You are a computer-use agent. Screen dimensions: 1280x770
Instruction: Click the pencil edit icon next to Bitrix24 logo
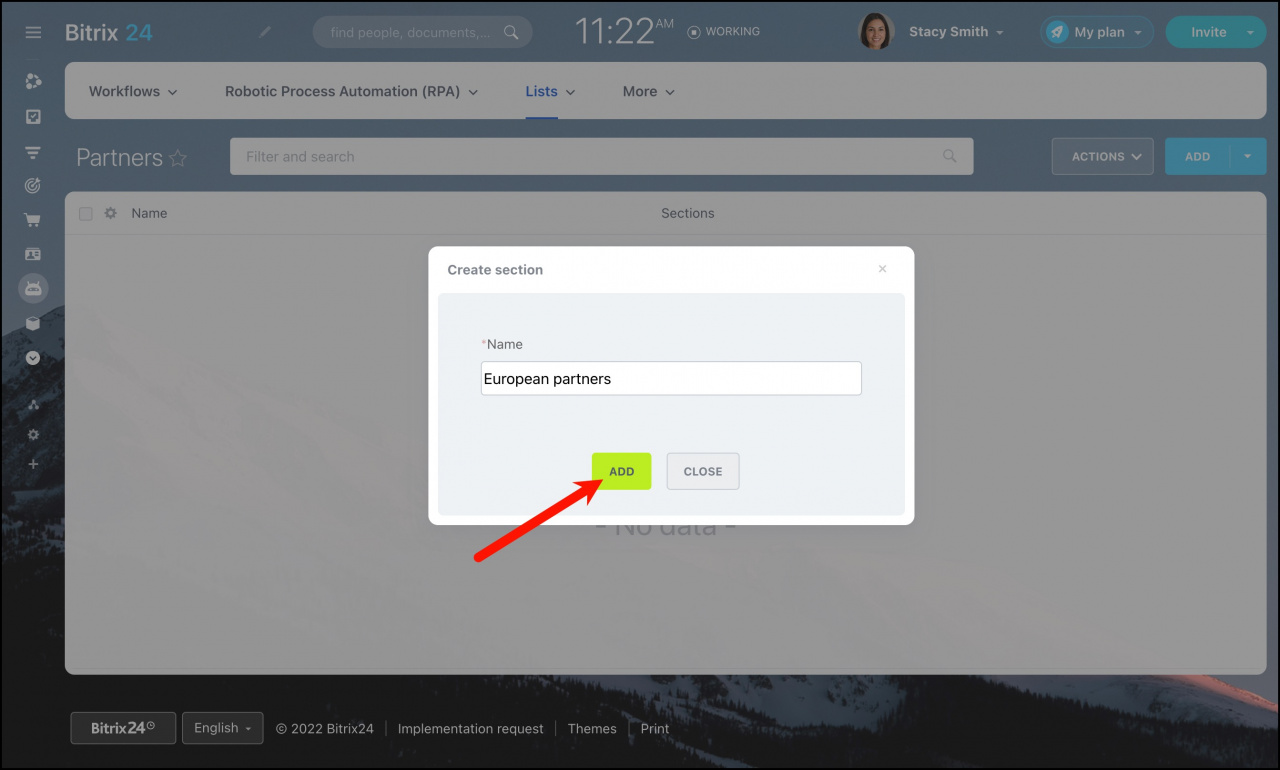pos(265,31)
